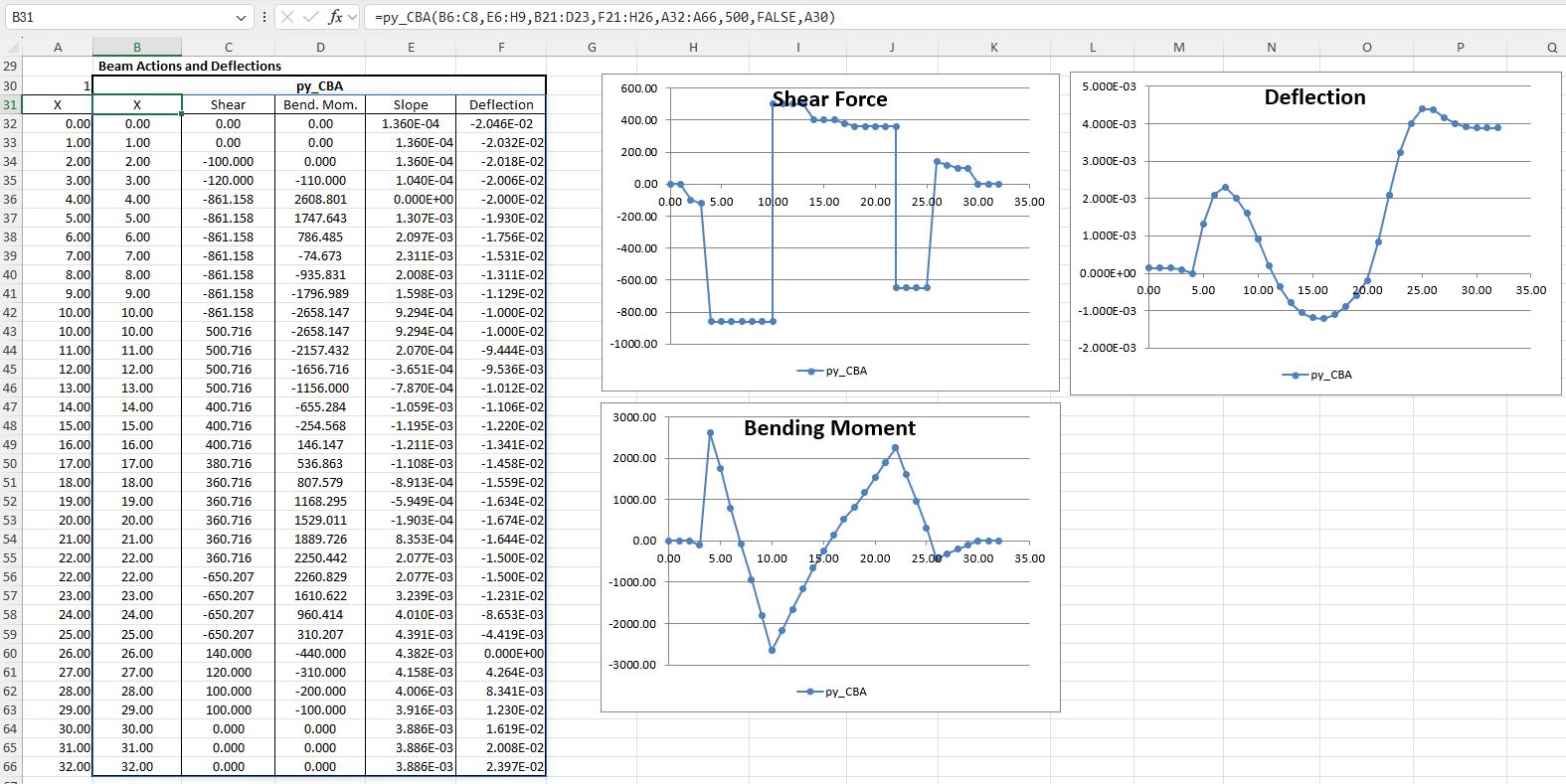This screenshot has height=784, width=1566.
Task: Click py_CBA legend marker in Deflection chart
Action: click(1295, 375)
